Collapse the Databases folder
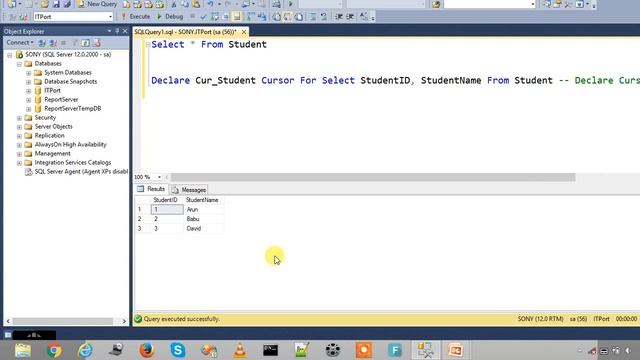The image size is (640, 360). point(19,64)
